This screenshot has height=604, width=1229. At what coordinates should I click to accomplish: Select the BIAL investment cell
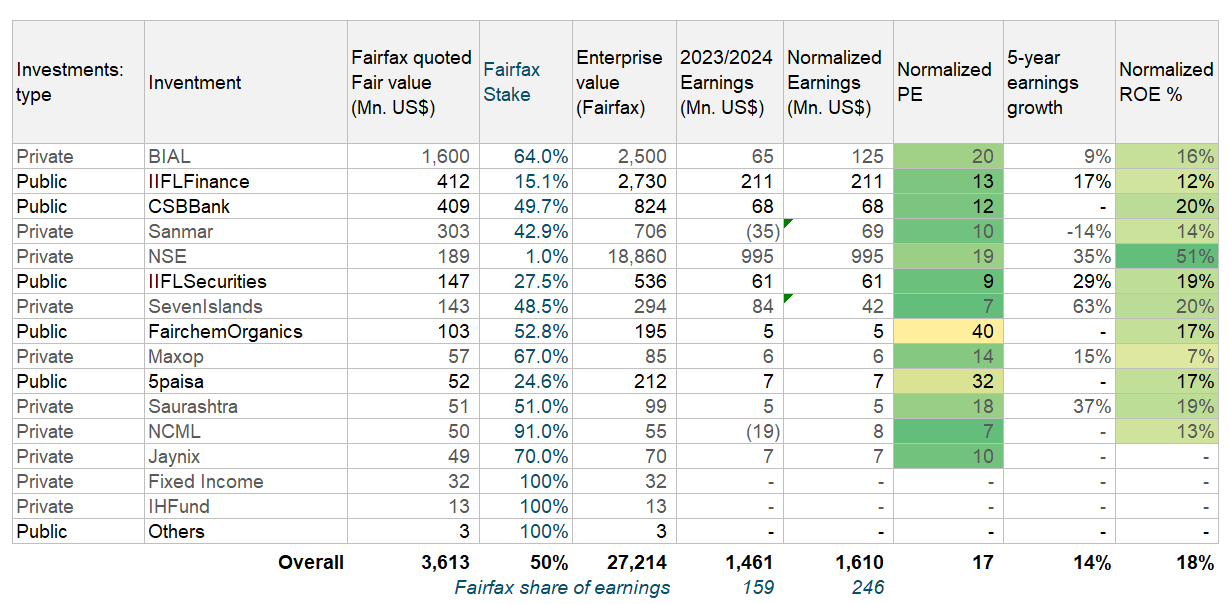pos(245,156)
